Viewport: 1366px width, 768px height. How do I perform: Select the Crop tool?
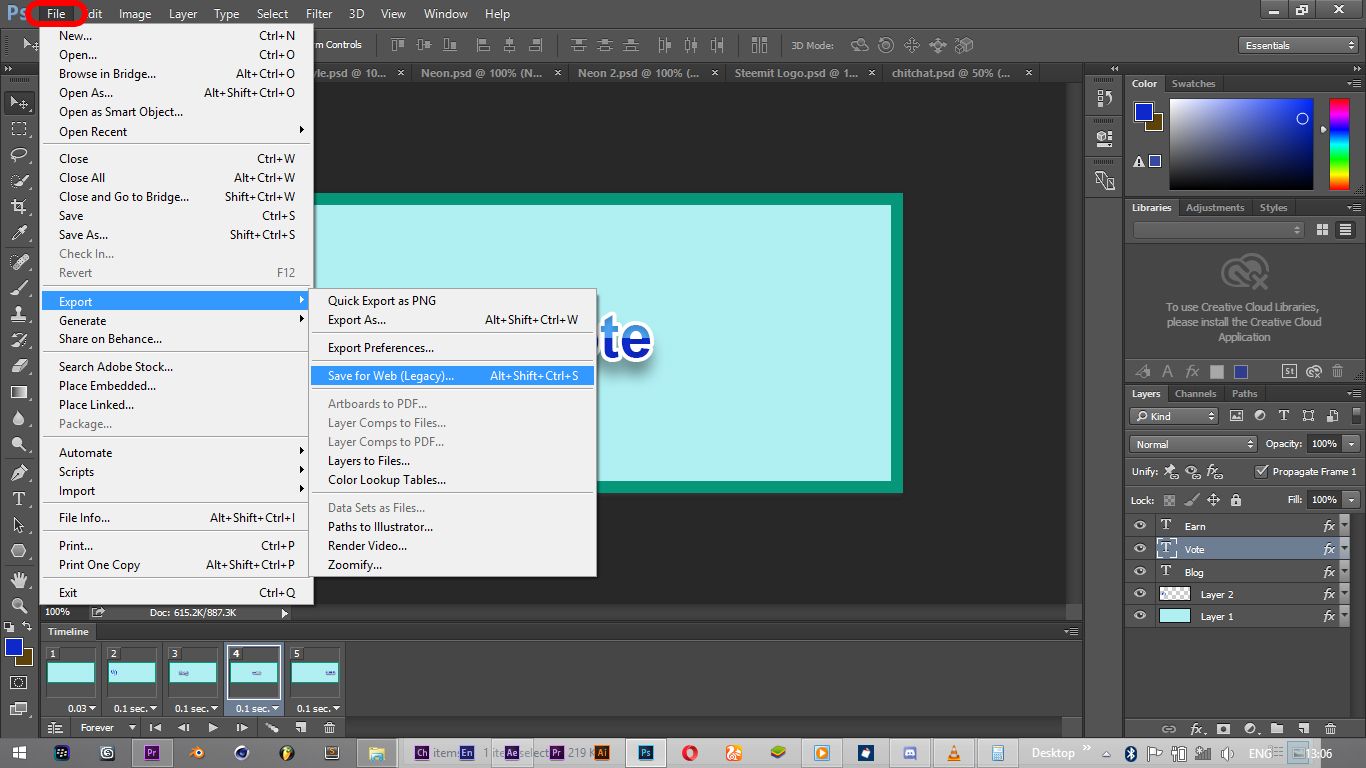tap(18, 207)
